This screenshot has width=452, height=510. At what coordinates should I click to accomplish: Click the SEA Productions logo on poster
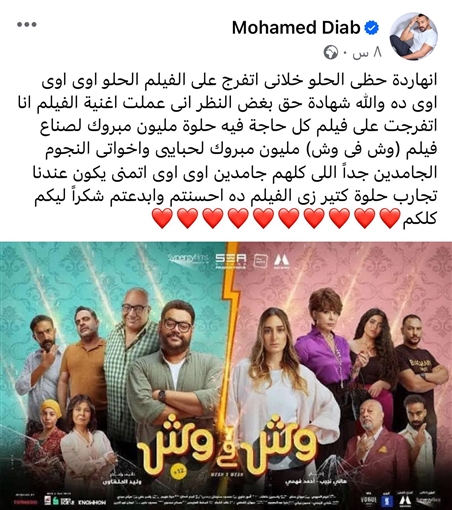[231, 261]
